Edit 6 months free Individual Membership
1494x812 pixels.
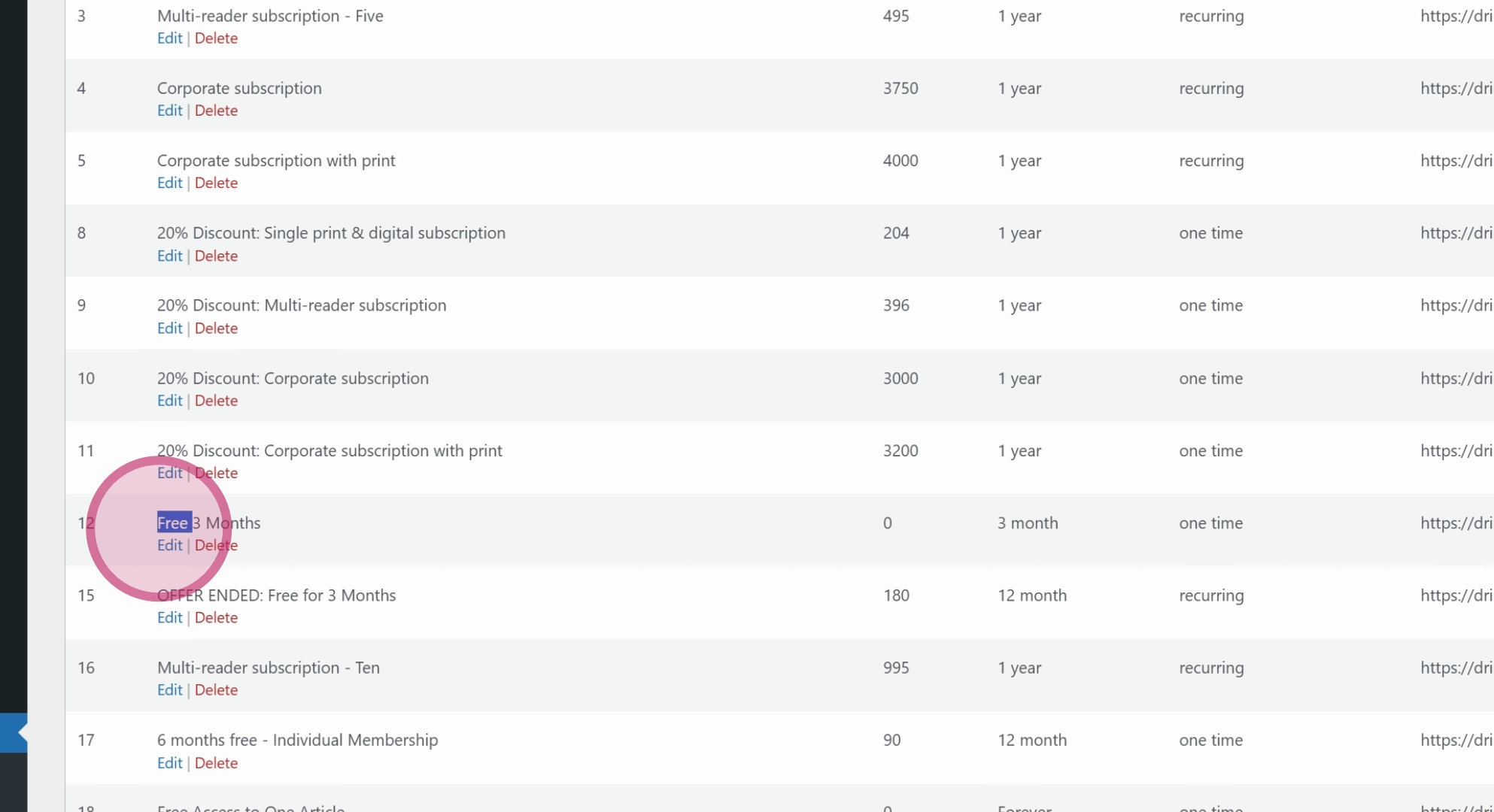(170, 762)
